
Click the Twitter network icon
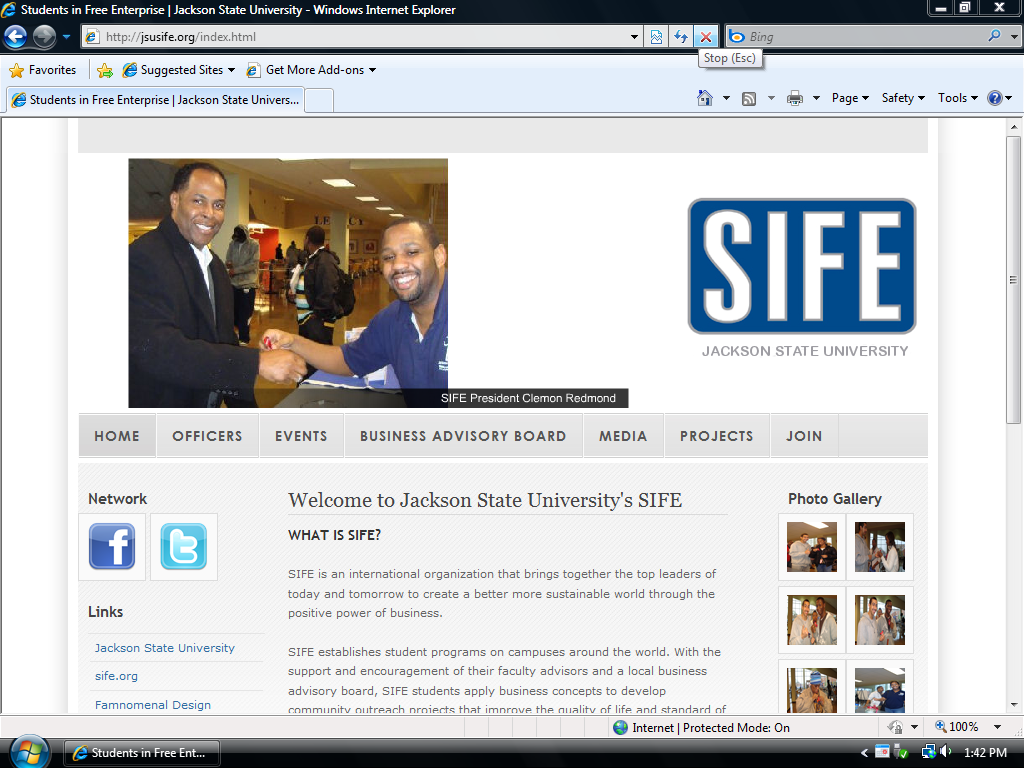click(x=184, y=547)
